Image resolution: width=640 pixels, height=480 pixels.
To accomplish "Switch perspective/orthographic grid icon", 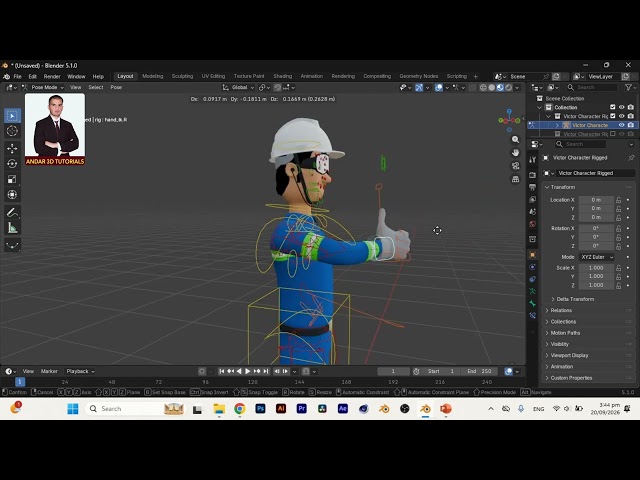I will pyautogui.click(x=516, y=179).
